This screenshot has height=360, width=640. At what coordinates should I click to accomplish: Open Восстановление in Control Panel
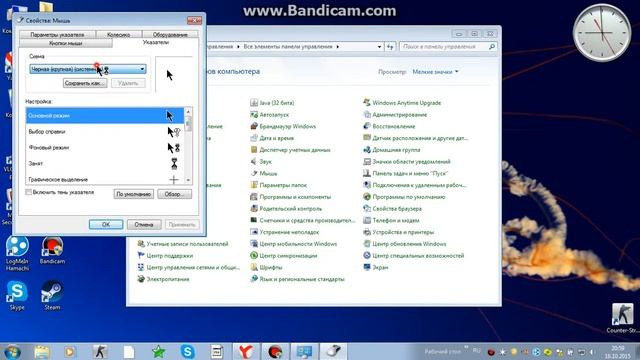pyautogui.click(x=389, y=127)
